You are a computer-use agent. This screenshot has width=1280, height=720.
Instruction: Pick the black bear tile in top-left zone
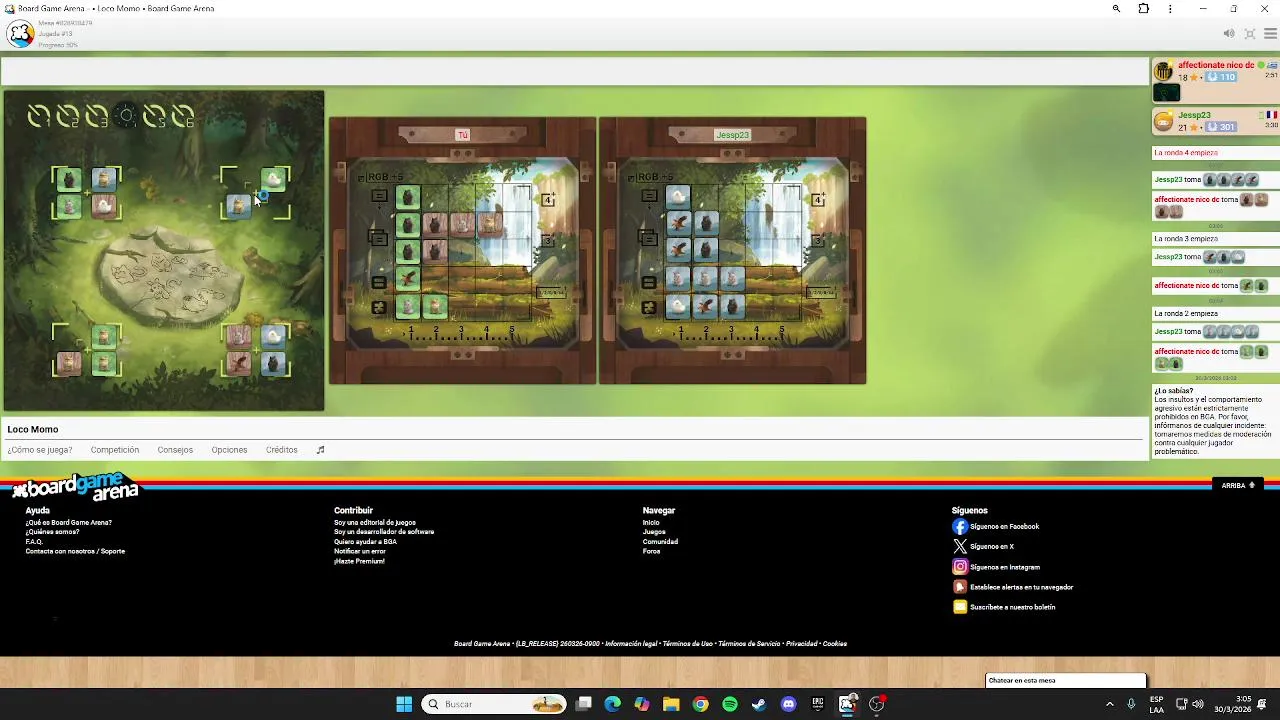pos(68,180)
